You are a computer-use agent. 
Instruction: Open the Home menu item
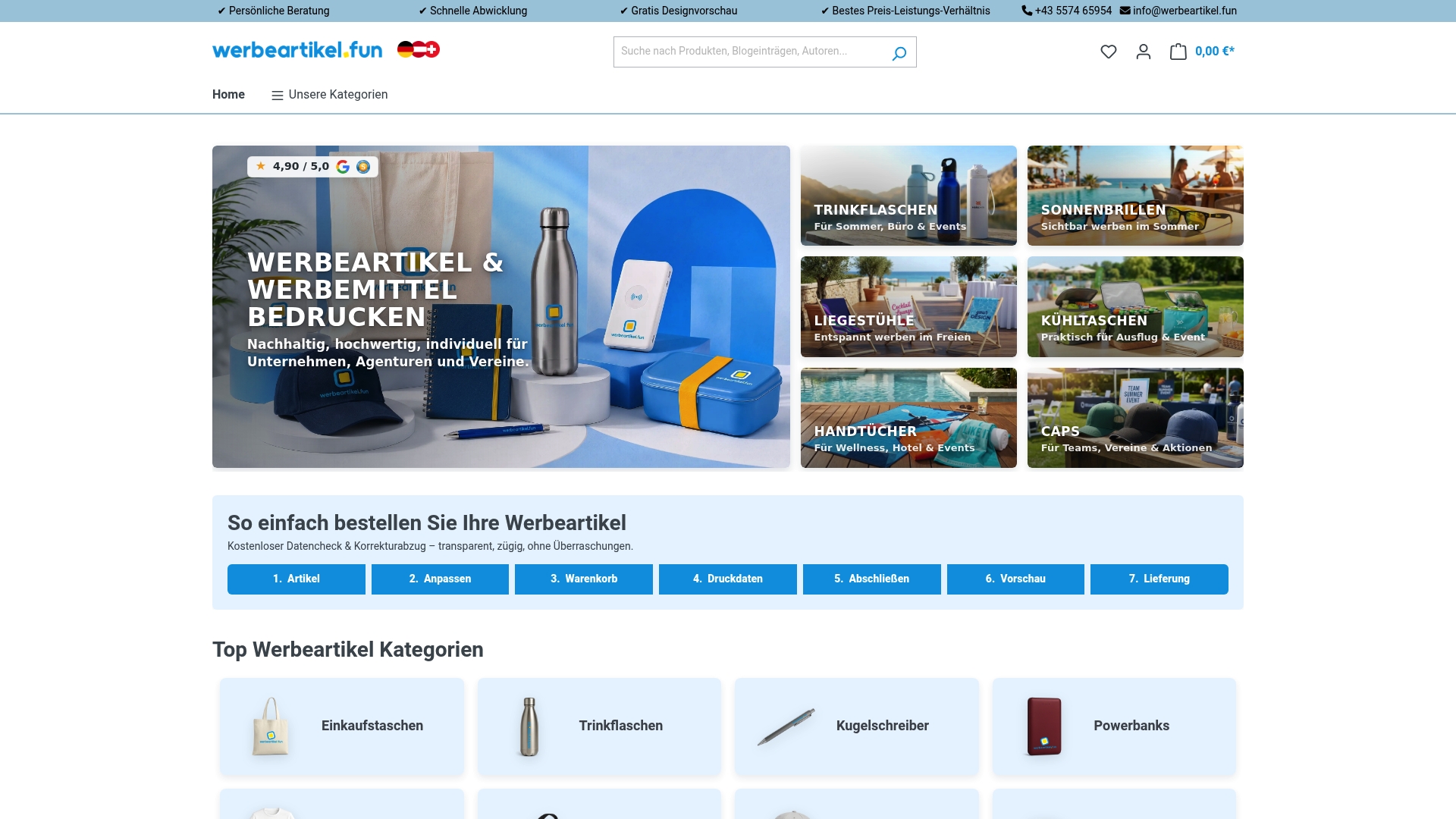coord(228,95)
